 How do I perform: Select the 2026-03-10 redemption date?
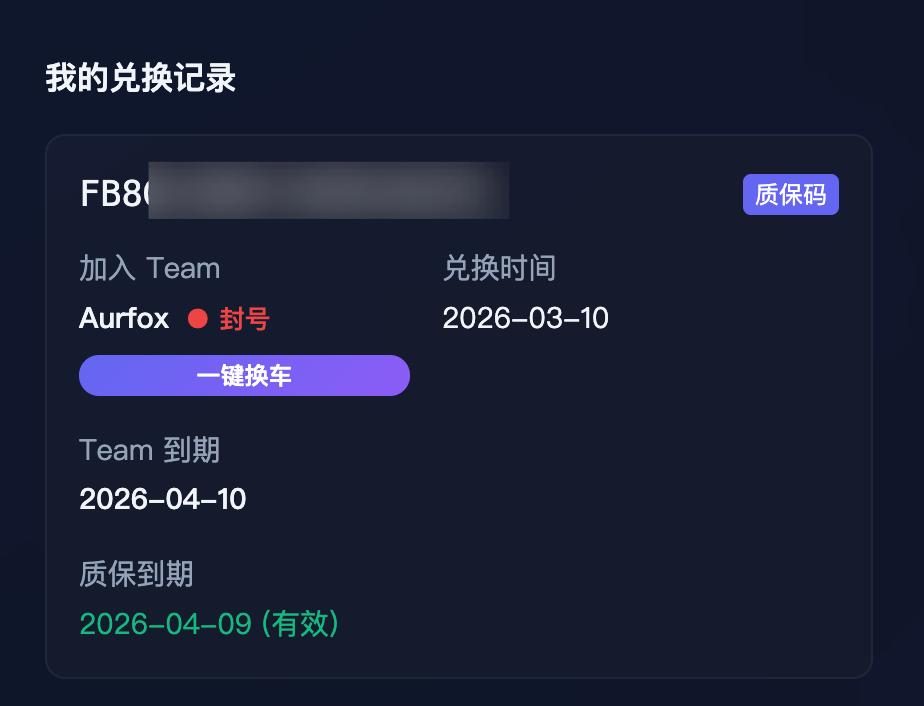(x=525, y=318)
